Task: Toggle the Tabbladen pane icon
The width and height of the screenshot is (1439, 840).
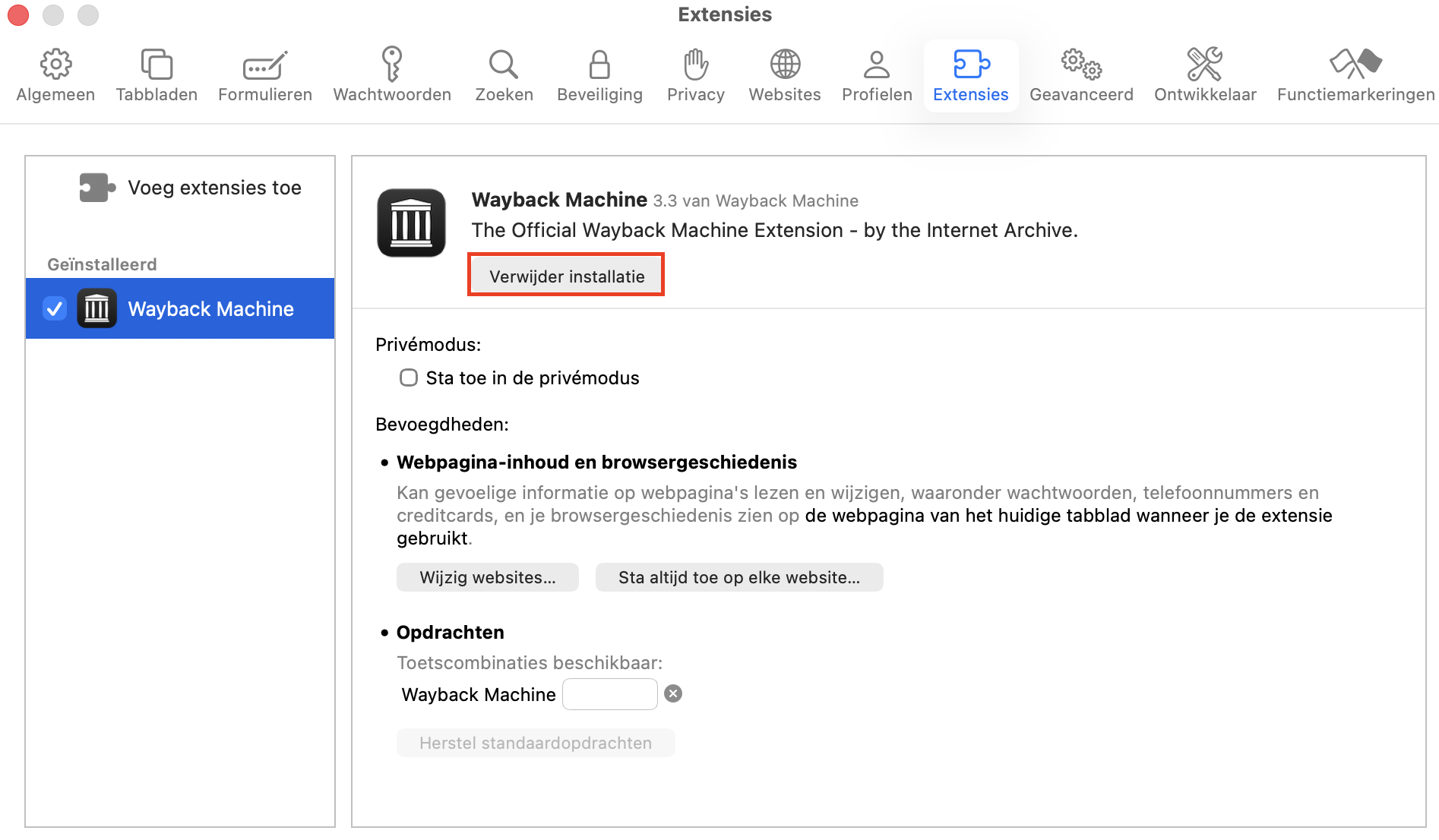Action: 157,65
